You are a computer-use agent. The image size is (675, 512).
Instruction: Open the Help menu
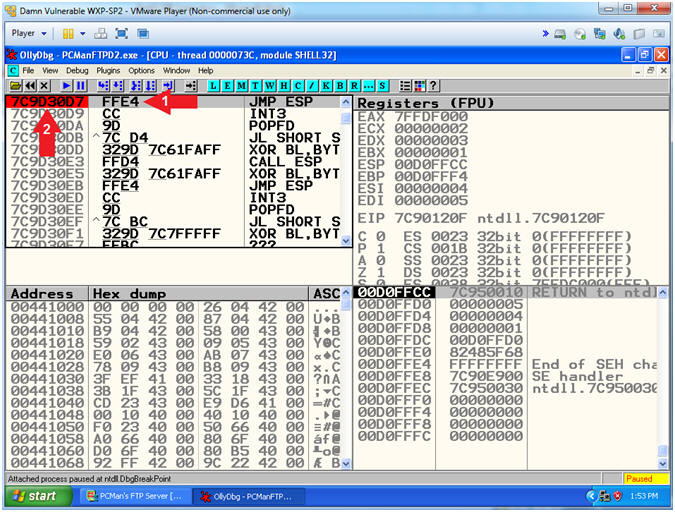point(205,71)
